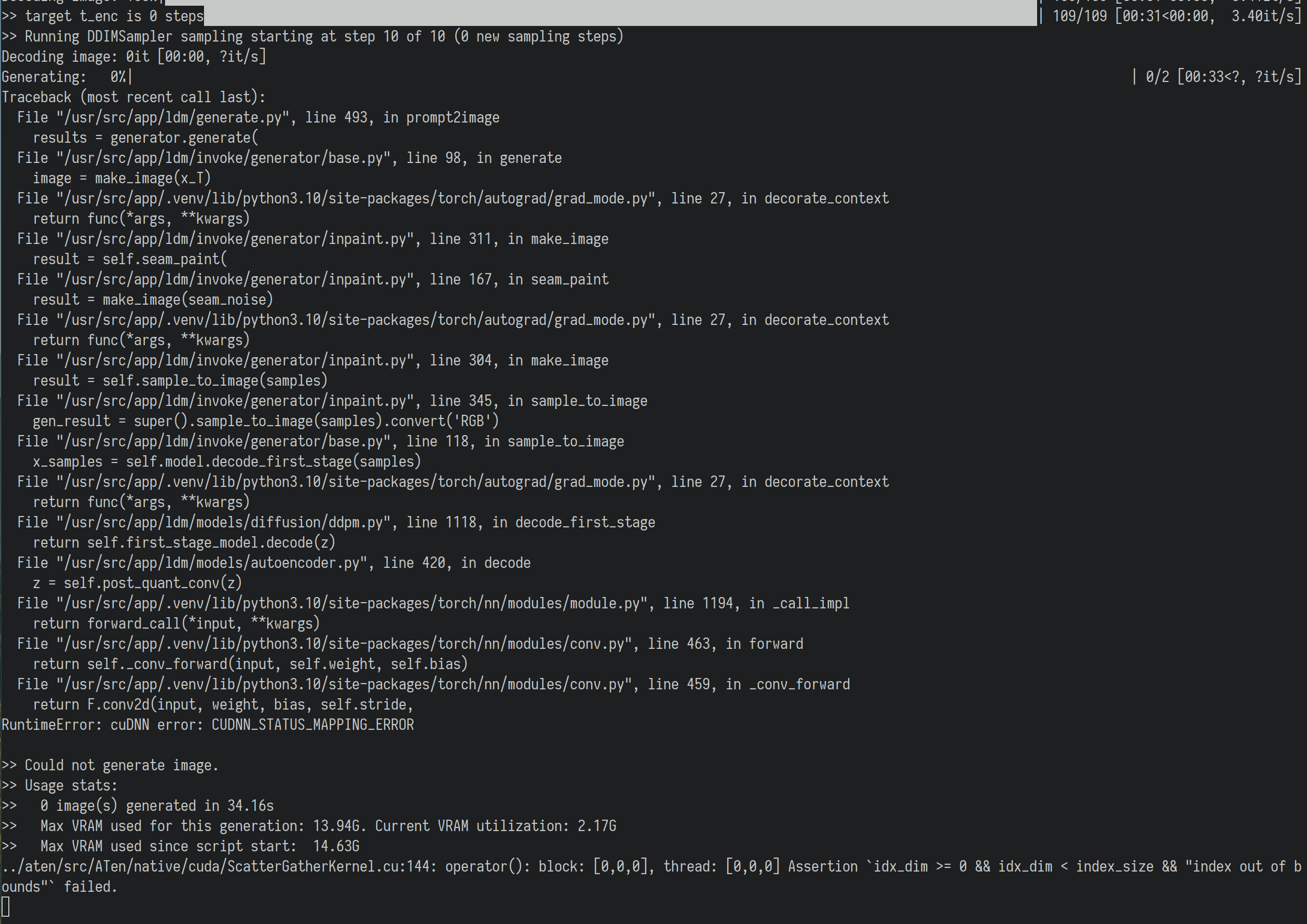
Task: Click the inpaint.py line 311 traceback entry
Action: 312,239
